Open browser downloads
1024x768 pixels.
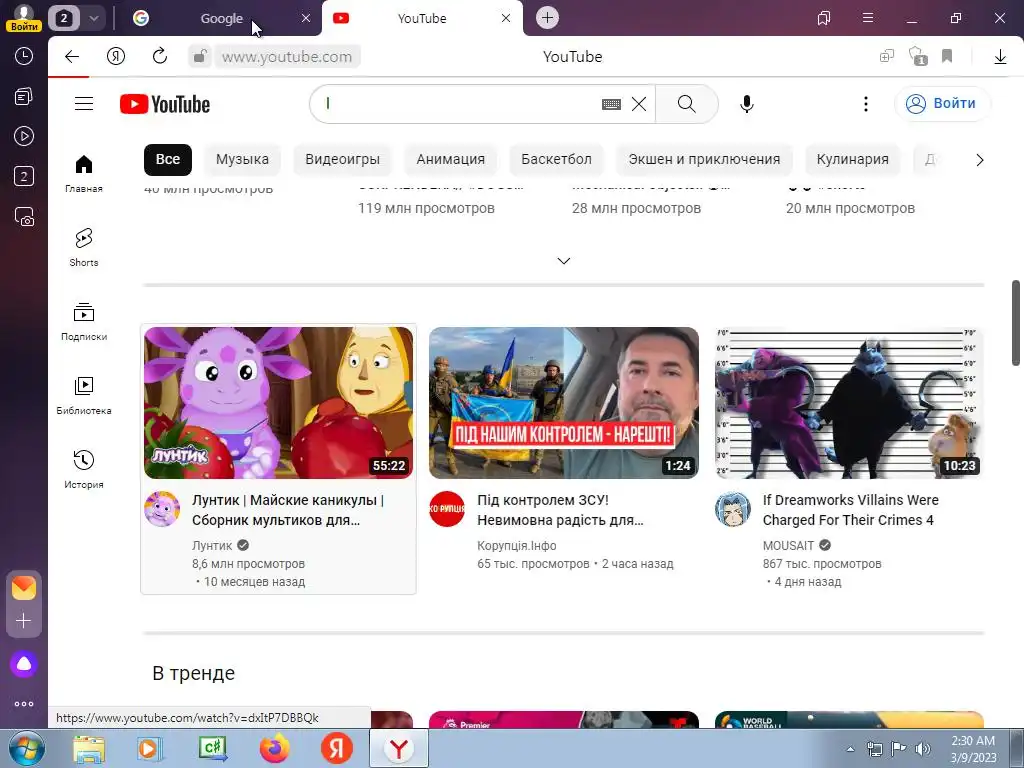pyautogui.click(x=1000, y=57)
